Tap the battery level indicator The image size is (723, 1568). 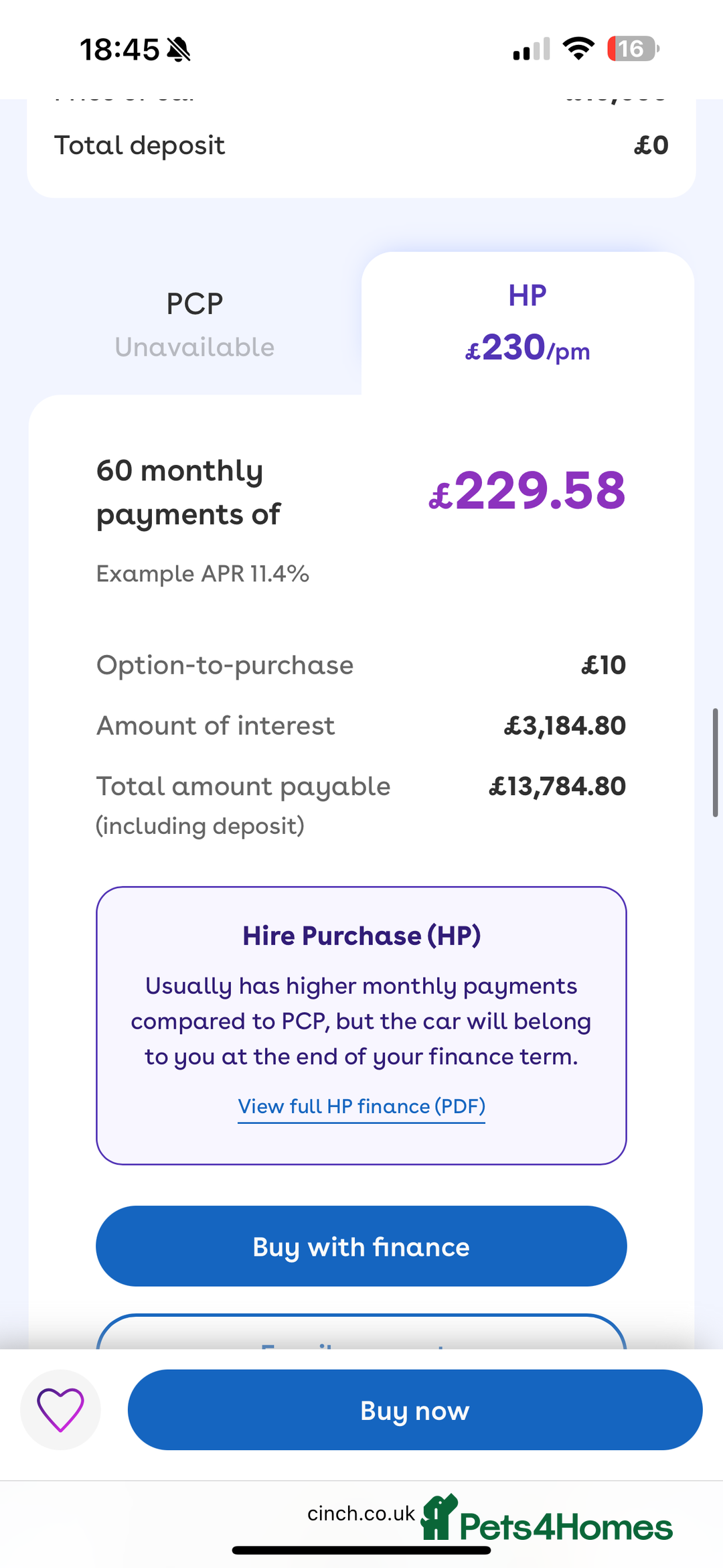(x=633, y=49)
